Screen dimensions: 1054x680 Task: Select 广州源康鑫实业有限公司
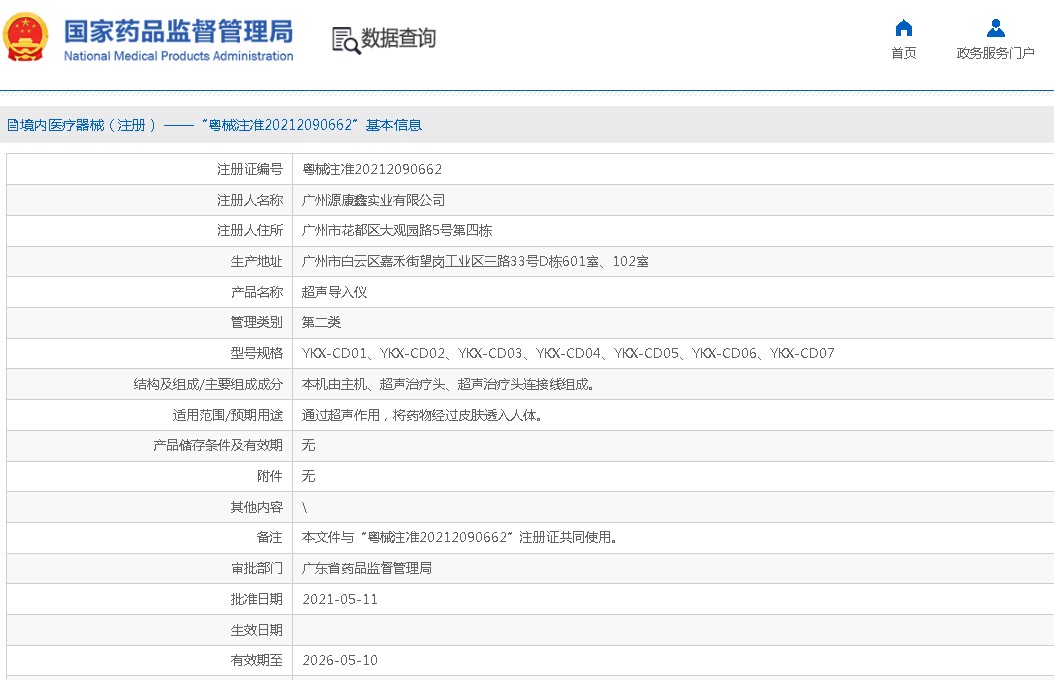coord(373,200)
